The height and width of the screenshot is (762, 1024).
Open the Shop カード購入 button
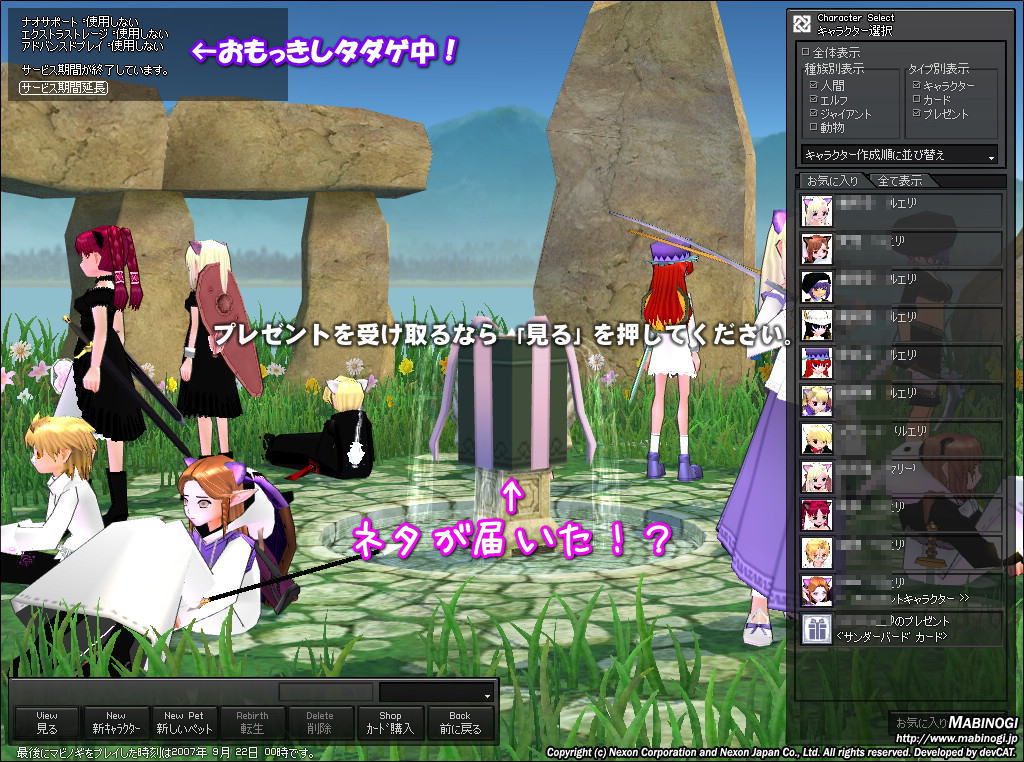click(390, 723)
